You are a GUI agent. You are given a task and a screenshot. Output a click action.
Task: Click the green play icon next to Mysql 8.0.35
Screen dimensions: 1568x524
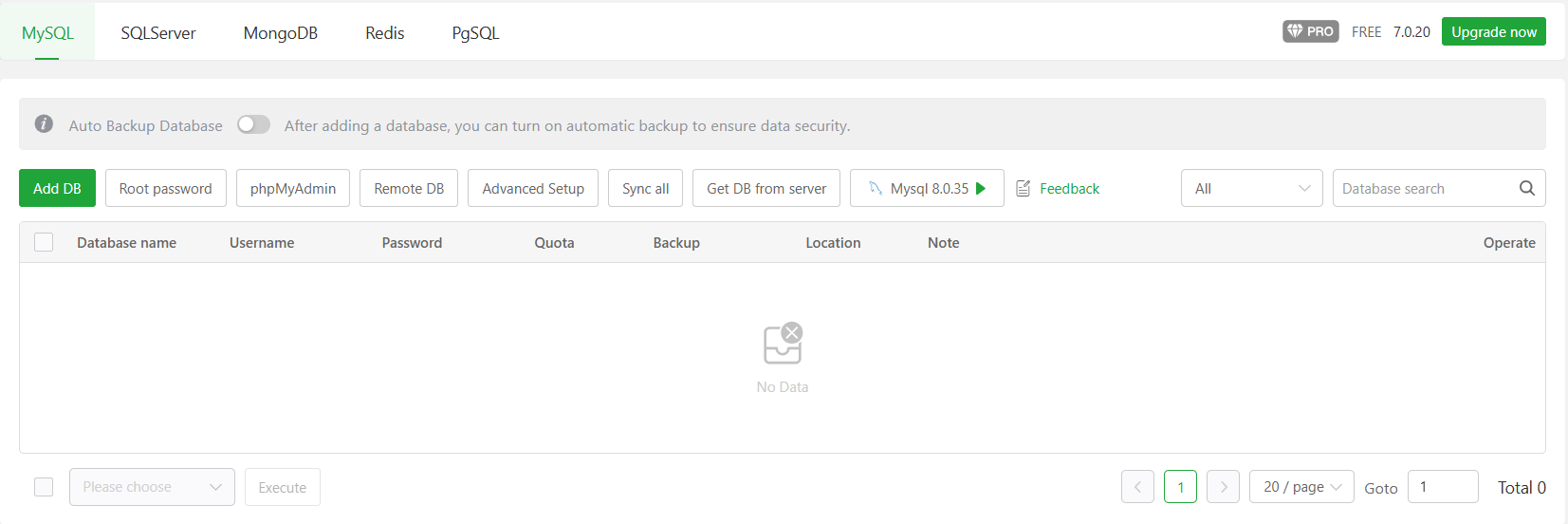tap(981, 188)
